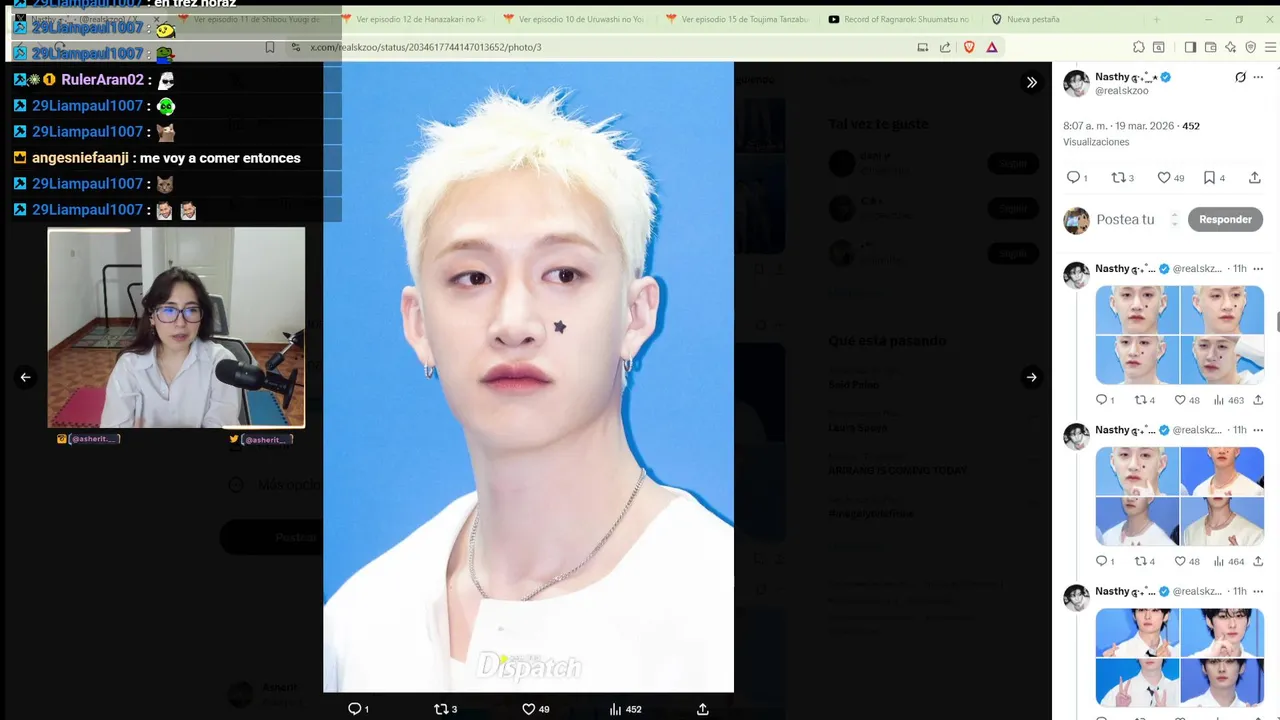The image size is (1280, 720).
Task: Switch to 'Record of Ragnarok' YouTube tab
Action: click(900, 19)
